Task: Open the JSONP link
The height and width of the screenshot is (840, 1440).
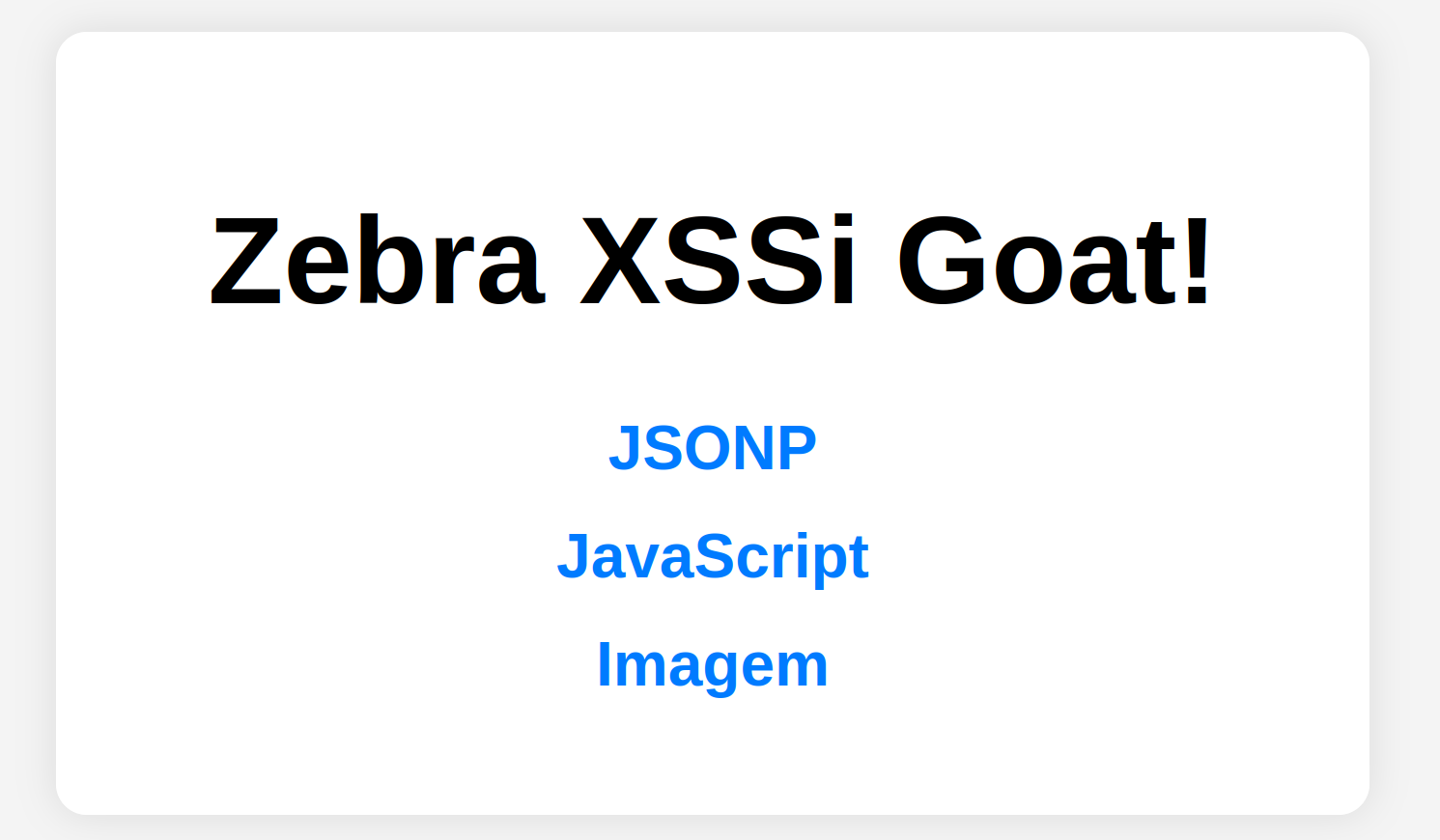Action: [713, 448]
